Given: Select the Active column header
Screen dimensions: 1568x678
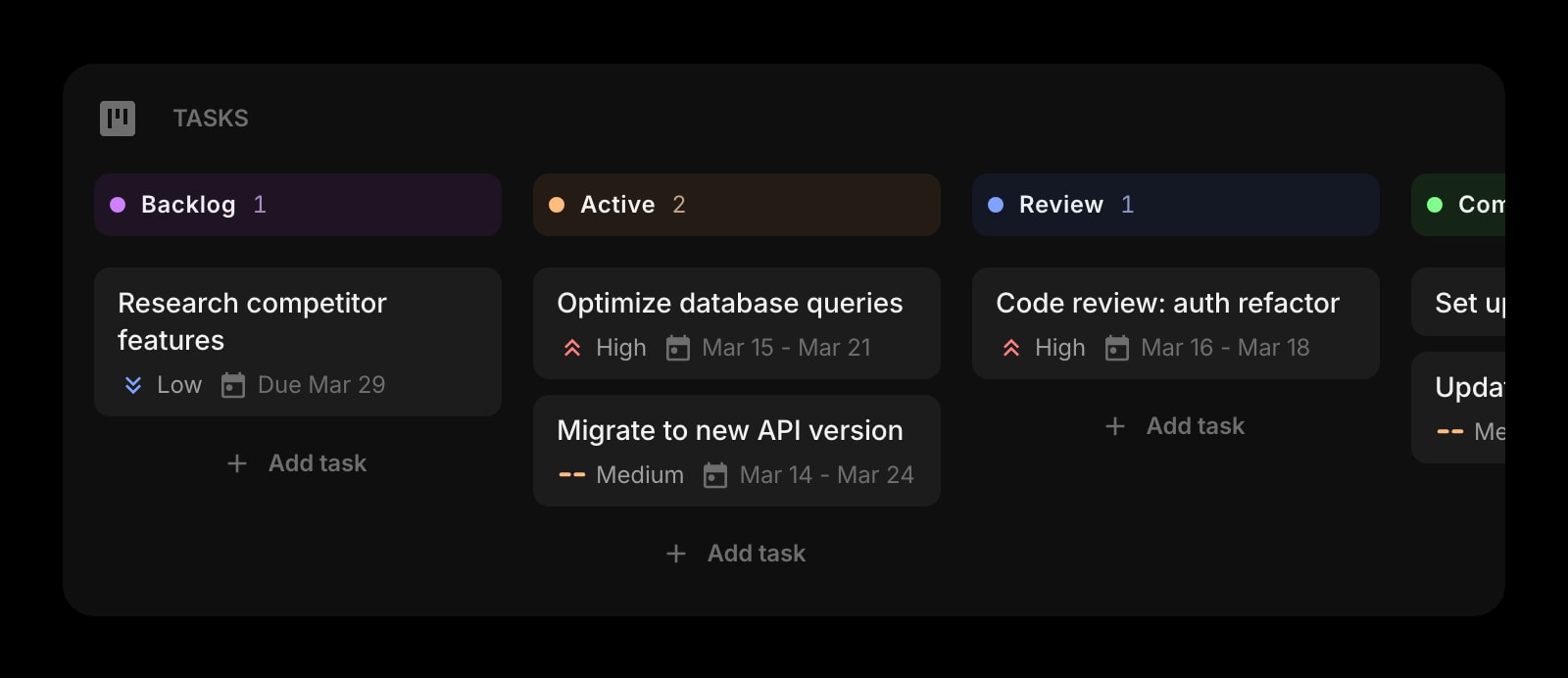Looking at the screenshot, I should point(737,205).
